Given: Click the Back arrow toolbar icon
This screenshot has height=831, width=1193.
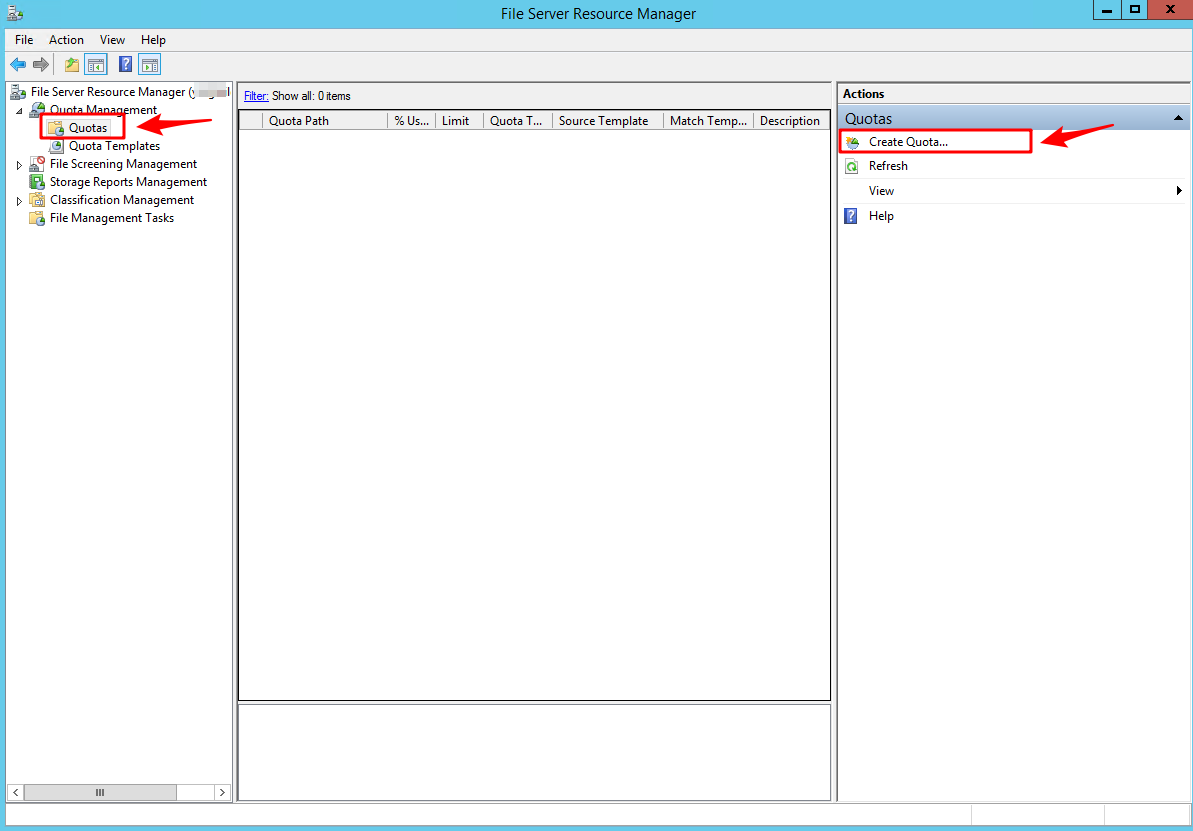Looking at the screenshot, I should [17, 65].
